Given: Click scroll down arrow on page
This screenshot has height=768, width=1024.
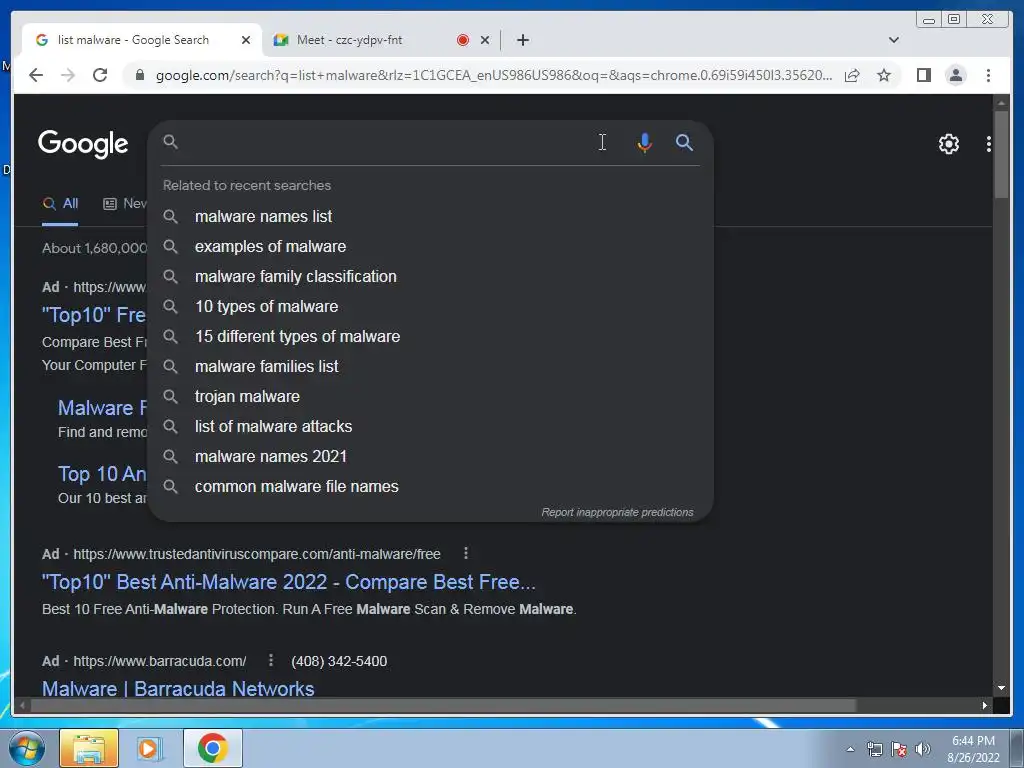Looking at the screenshot, I should tap(1001, 688).
